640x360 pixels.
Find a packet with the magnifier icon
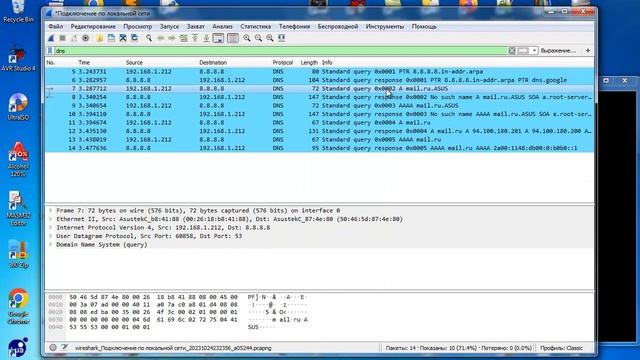[x=149, y=38]
